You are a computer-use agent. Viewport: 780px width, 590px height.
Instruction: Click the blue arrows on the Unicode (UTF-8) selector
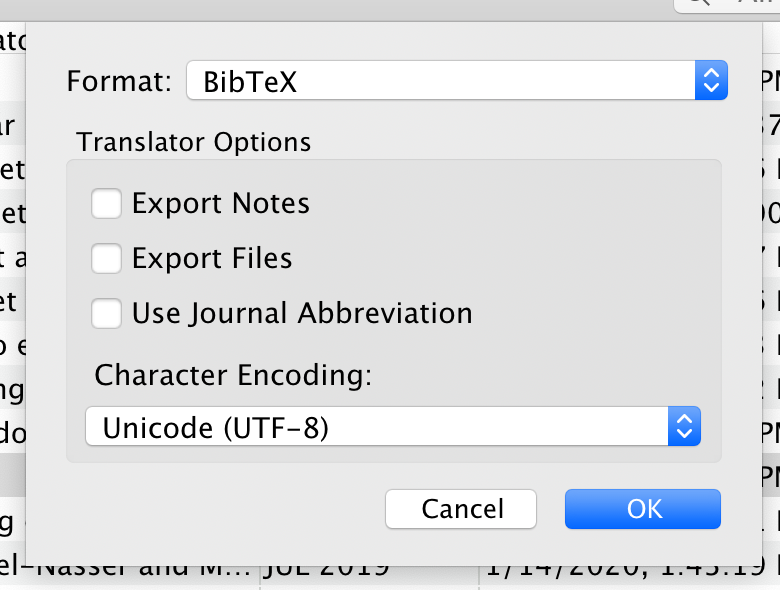pos(684,428)
